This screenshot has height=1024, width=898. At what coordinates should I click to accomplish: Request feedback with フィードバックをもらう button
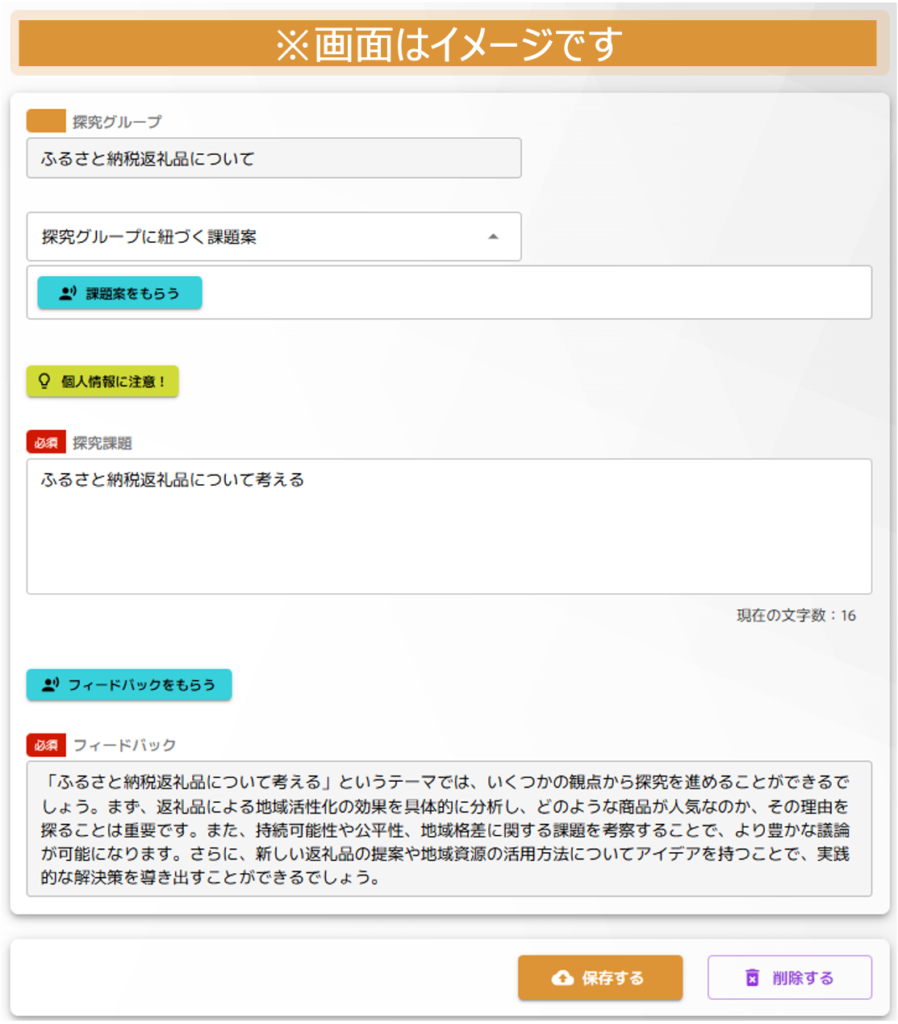[x=129, y=685]
